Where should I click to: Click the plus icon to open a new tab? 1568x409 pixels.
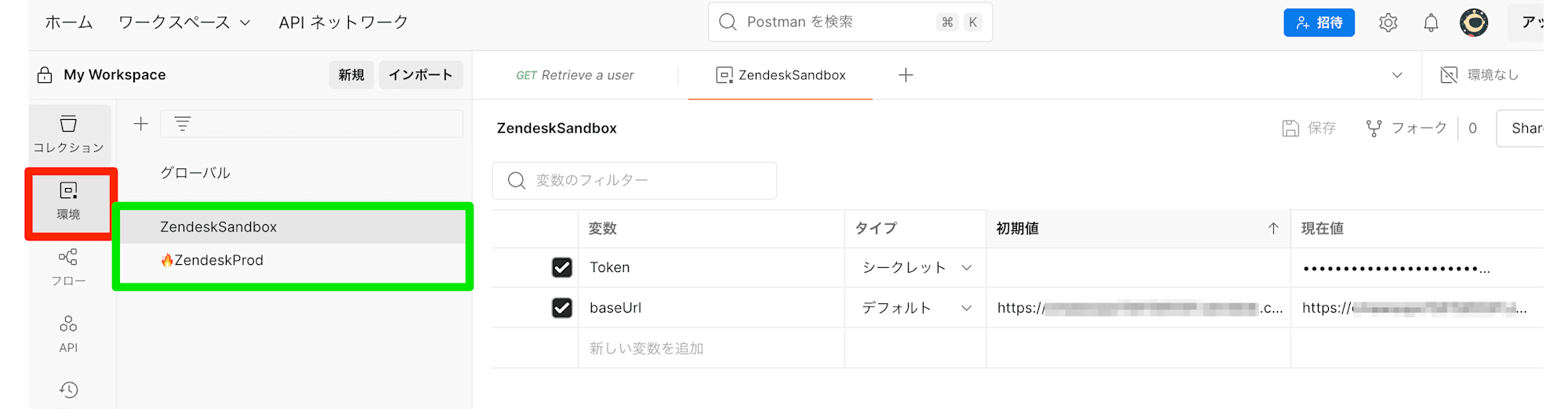[x=906, y=75]
